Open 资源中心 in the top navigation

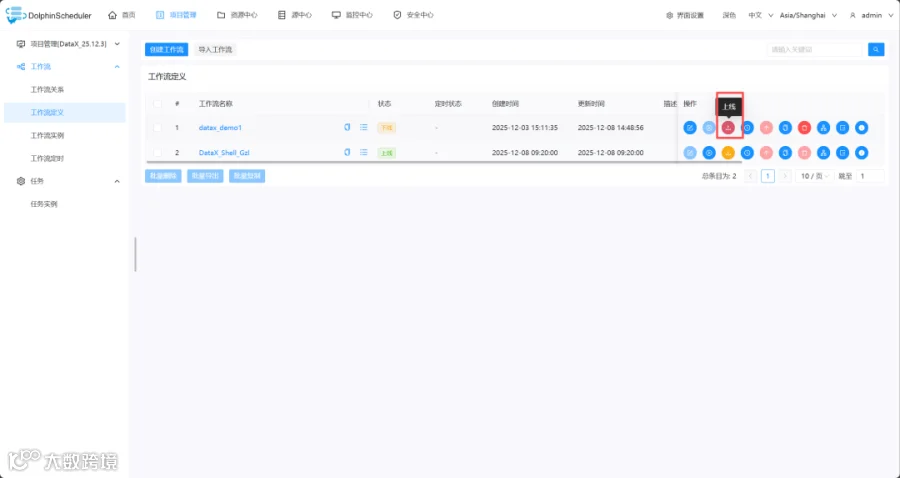pos(237,15)
